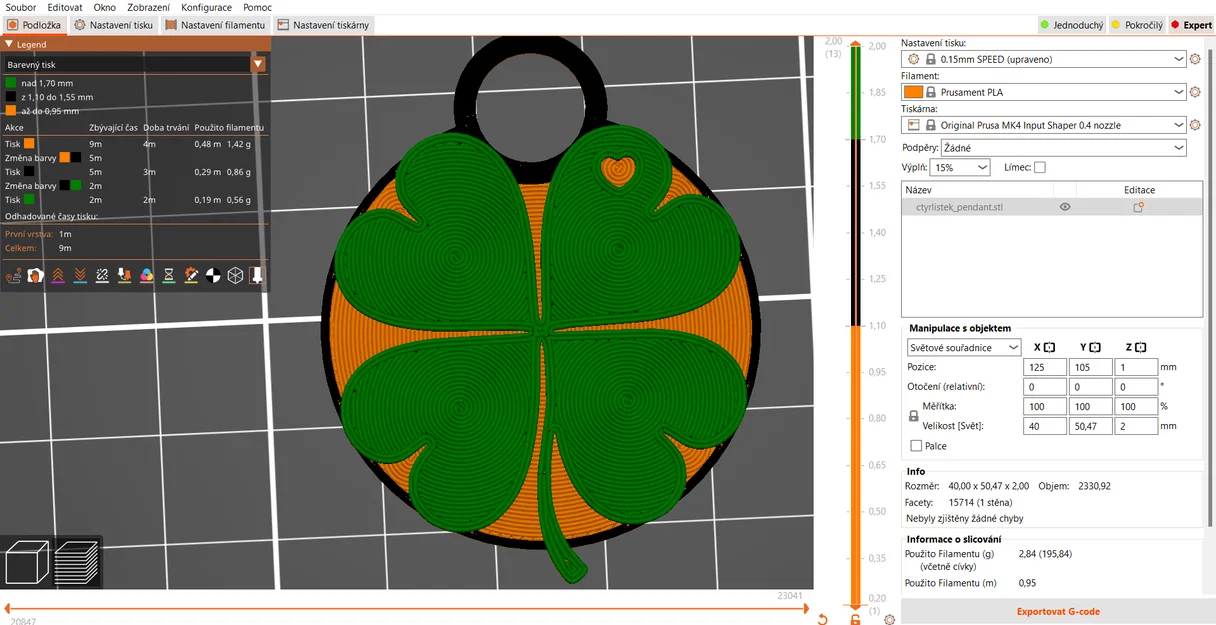
Task: Toggle custom G-code markers icon
Action: tap(191, 275)
